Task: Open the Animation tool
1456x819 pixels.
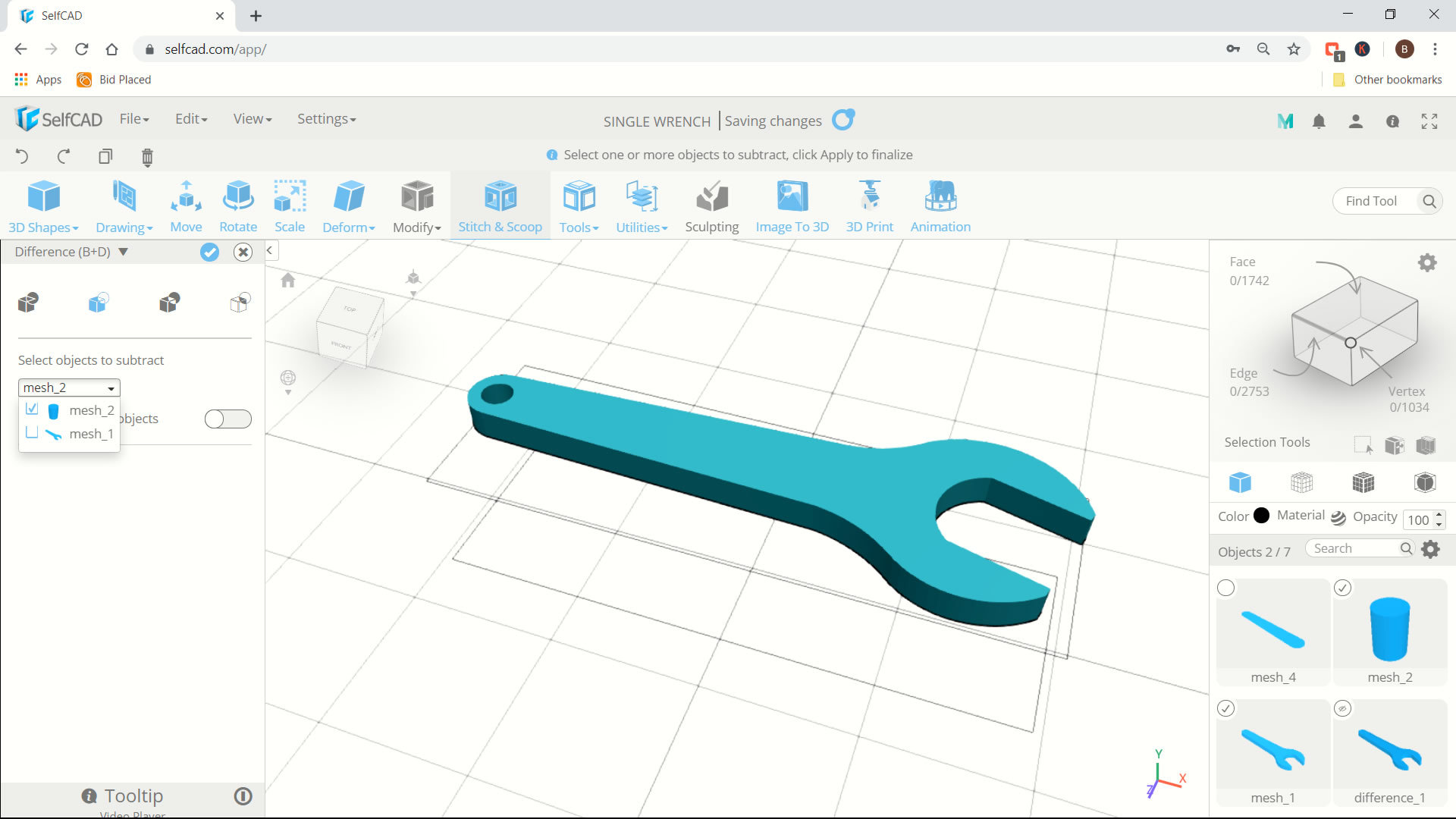Action: (940, 205)
